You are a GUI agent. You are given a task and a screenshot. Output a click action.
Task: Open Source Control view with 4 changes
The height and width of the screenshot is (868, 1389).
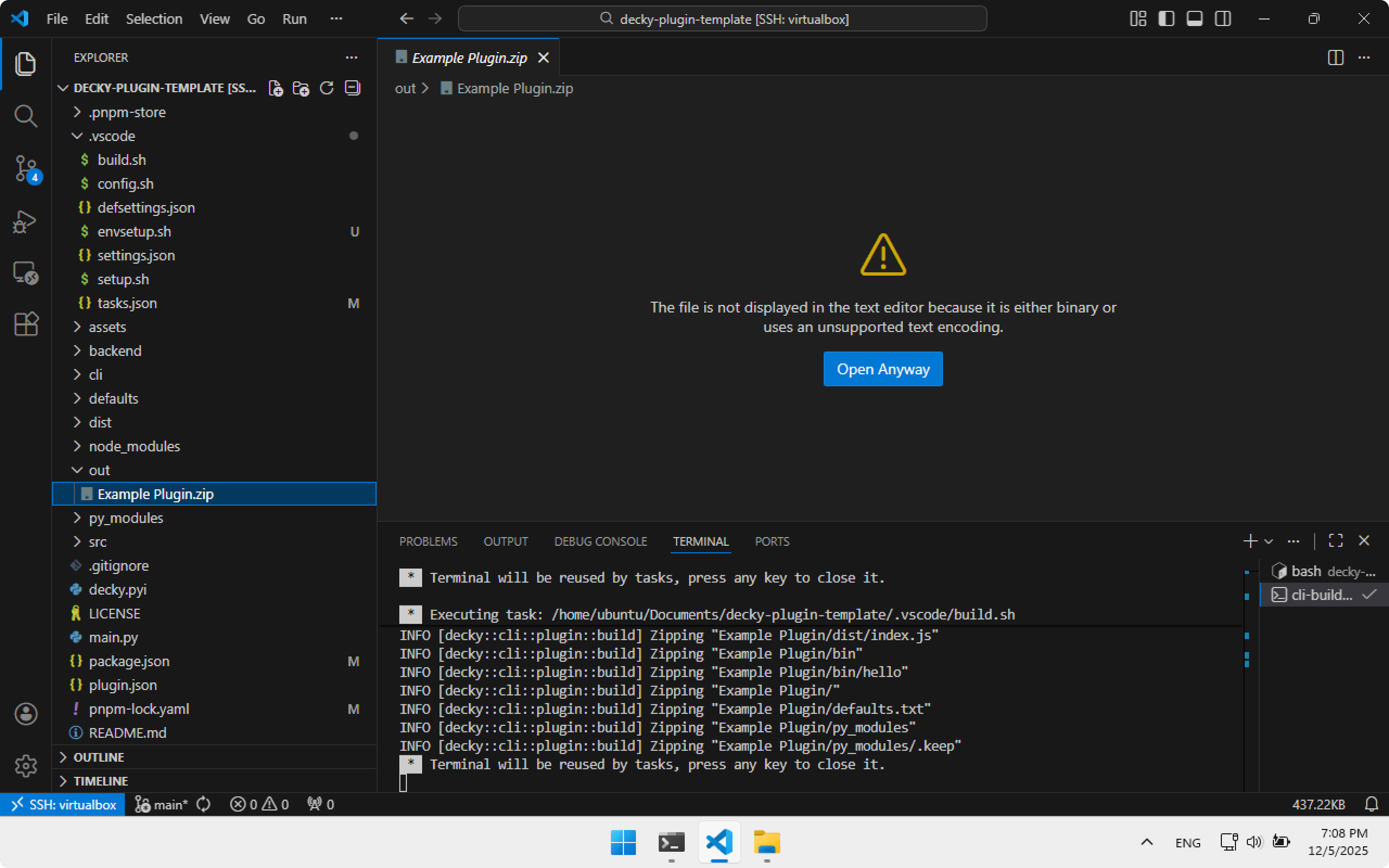click(x=26, y=169)
